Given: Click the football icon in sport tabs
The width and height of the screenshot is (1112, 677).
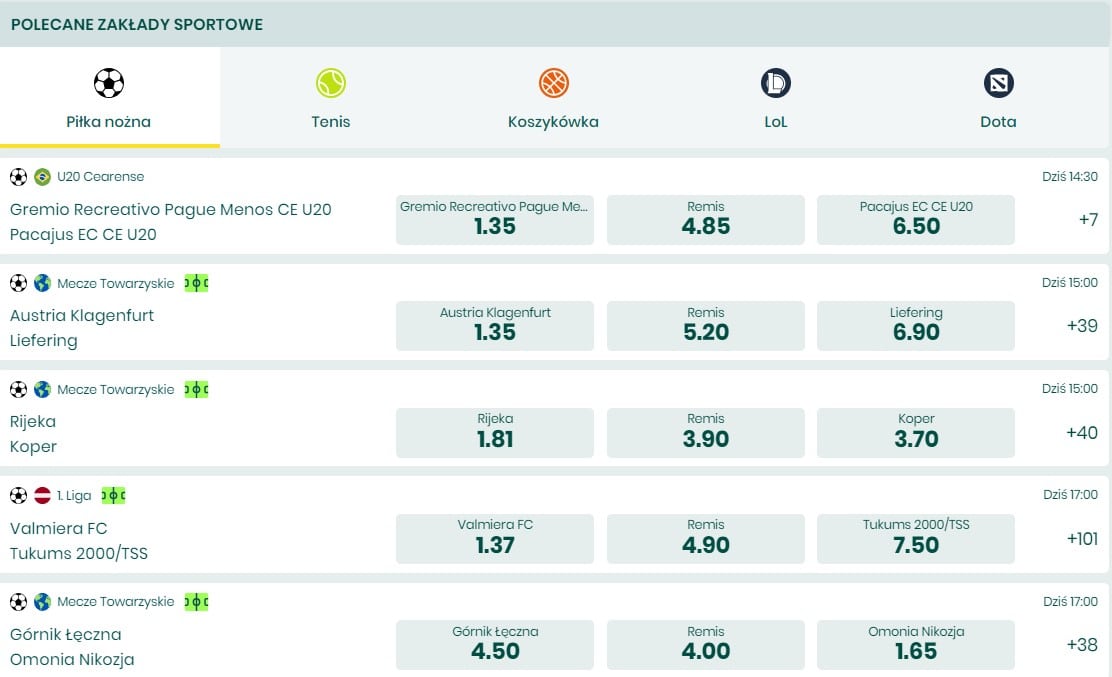Looking at the screenshot, I should pyautogui.click(x=109, y=82).
